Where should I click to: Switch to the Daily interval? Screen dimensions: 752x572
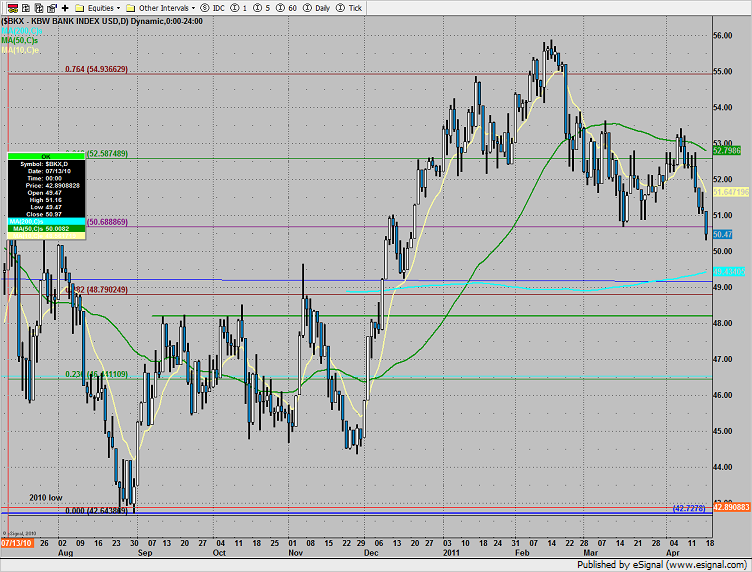[317, 8]
